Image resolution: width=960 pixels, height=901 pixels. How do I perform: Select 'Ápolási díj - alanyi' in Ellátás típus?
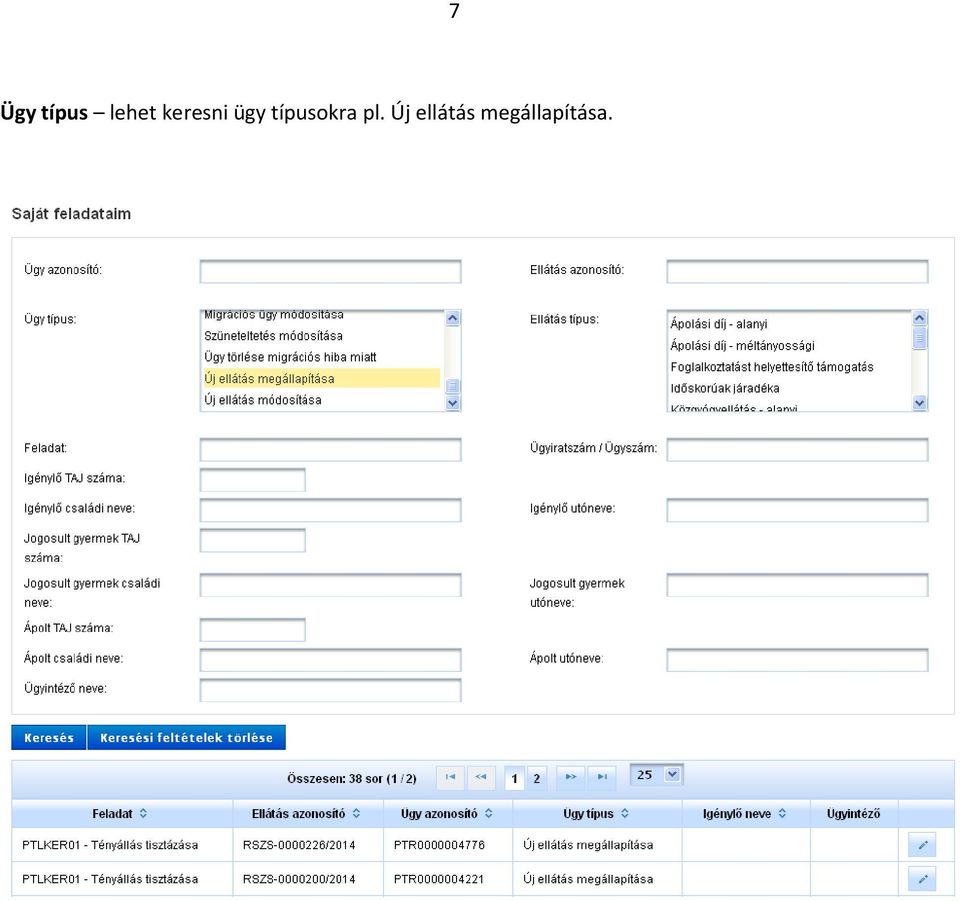coord(789,324)
